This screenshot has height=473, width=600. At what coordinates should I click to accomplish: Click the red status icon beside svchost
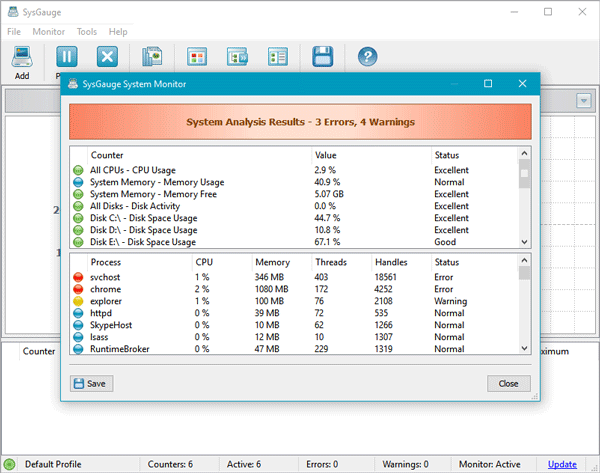point(78,276)
